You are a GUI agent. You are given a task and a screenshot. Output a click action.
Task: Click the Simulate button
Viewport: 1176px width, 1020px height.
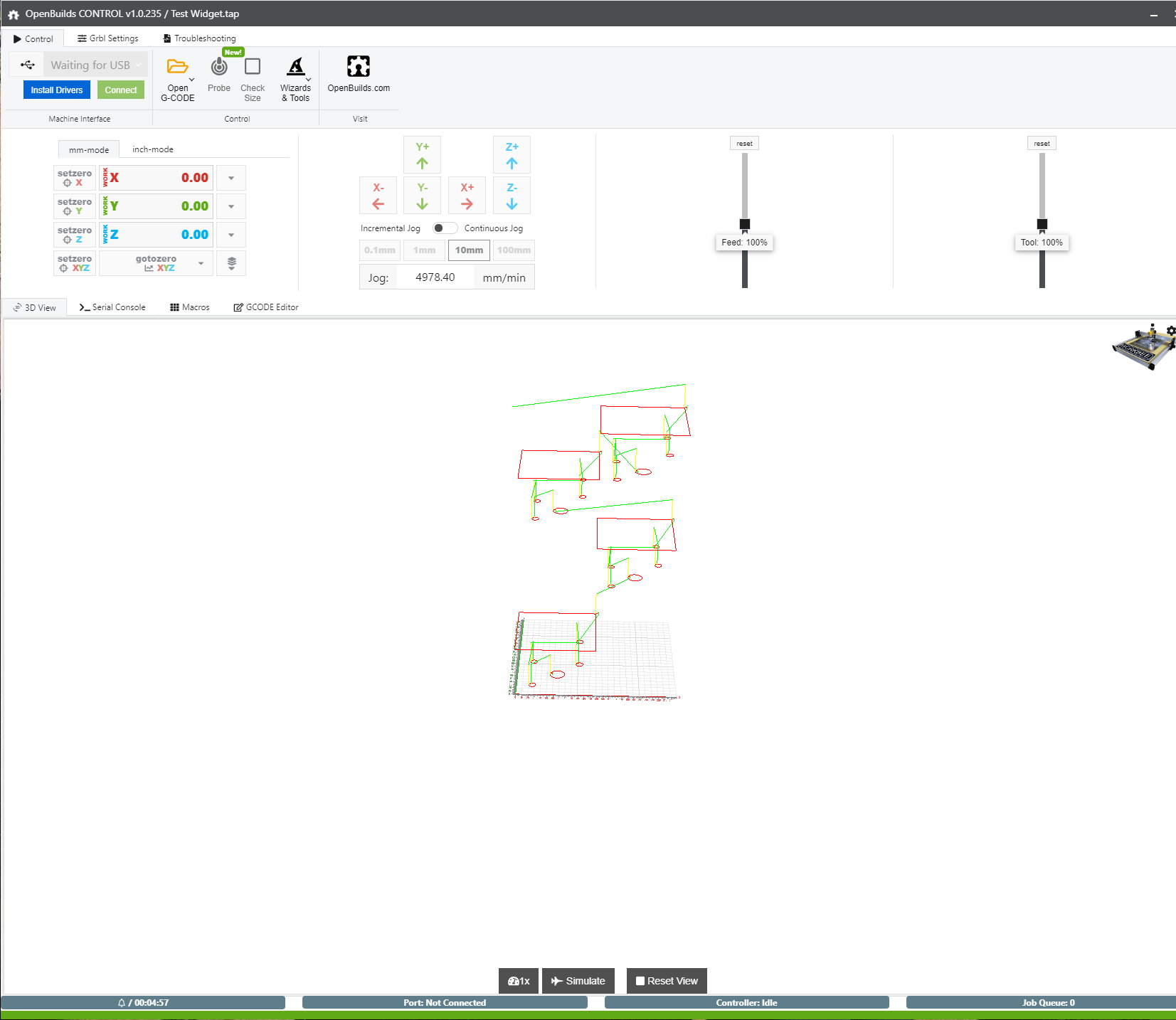point(578,981)
